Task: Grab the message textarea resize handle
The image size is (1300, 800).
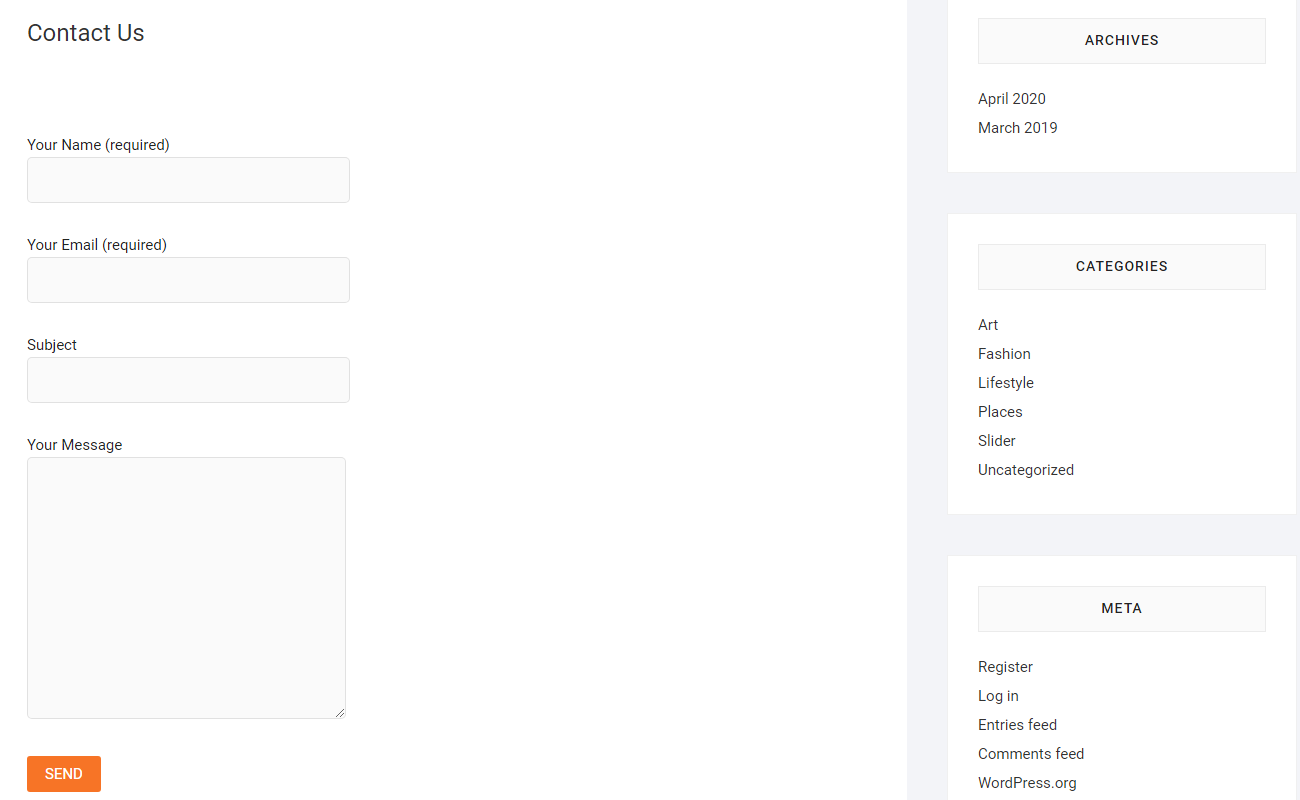Action: coord(340,712)
